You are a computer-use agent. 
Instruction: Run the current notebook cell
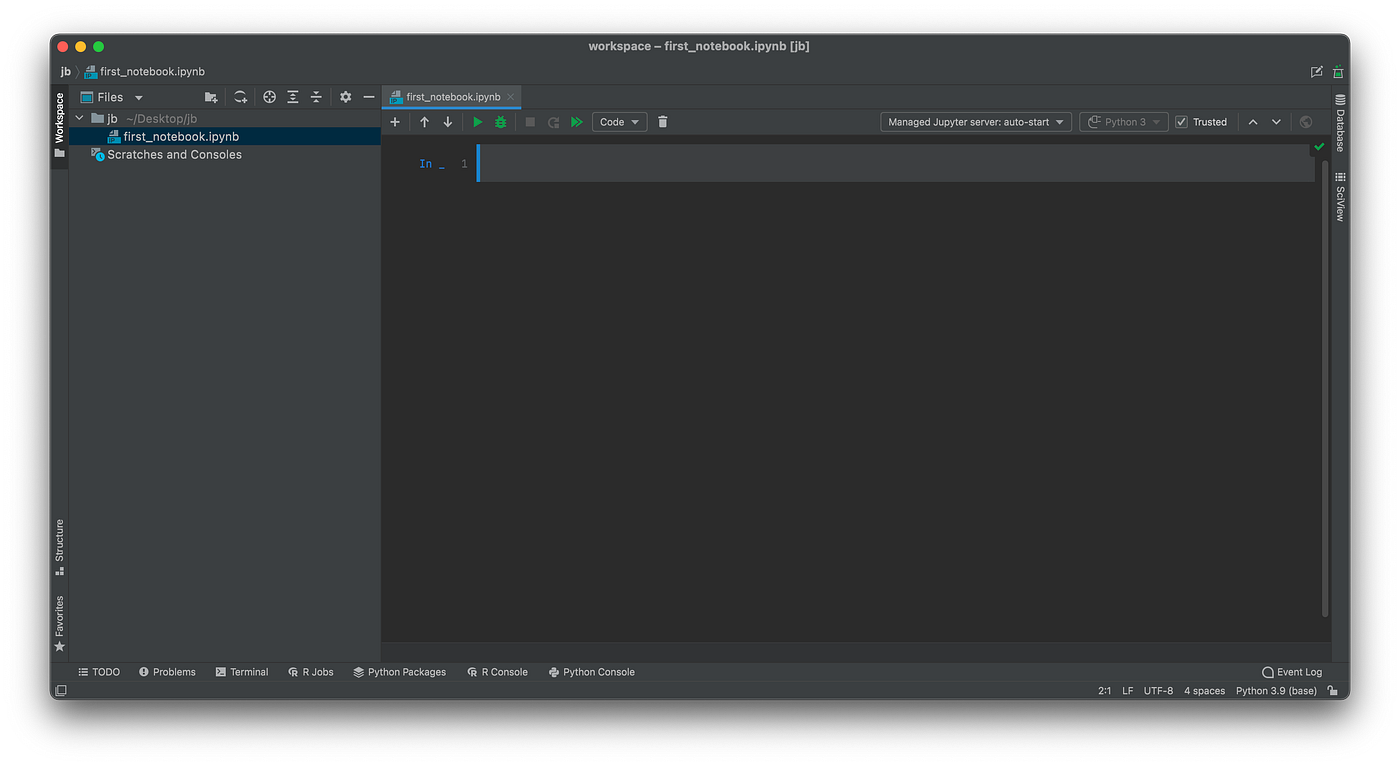point(477,122)
